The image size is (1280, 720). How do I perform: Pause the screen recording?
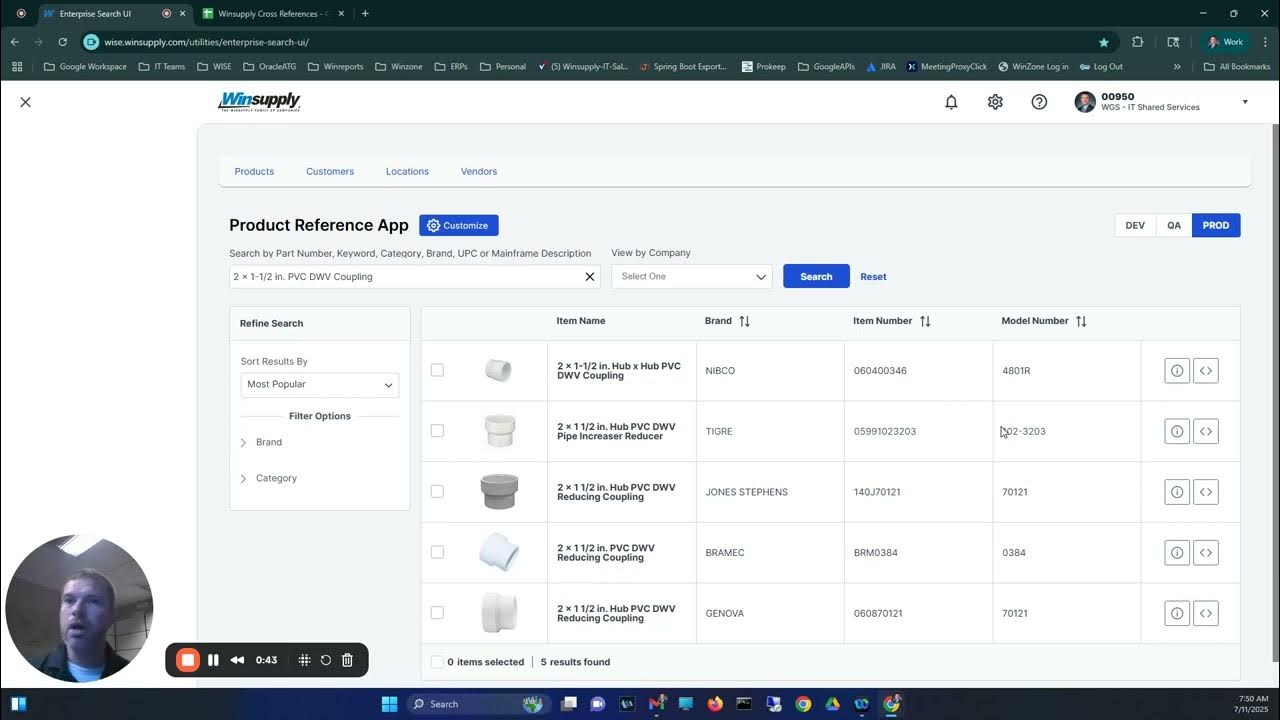[x=213, y=660]
